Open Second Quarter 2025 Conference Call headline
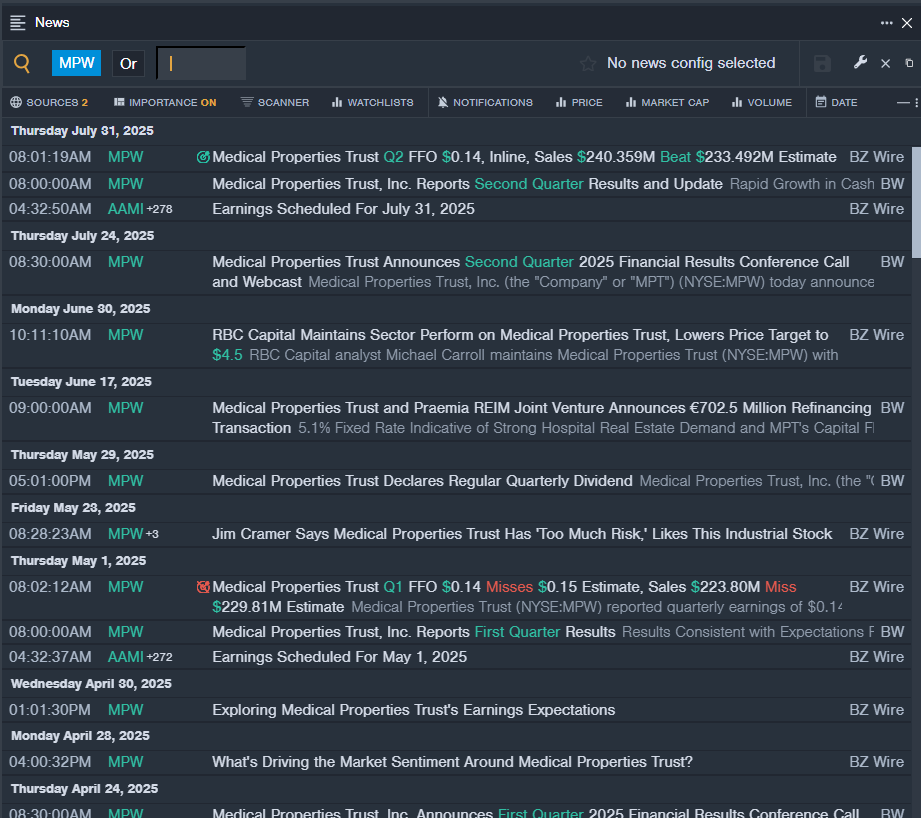The image size is (921, 818). (x=530, y=272)
